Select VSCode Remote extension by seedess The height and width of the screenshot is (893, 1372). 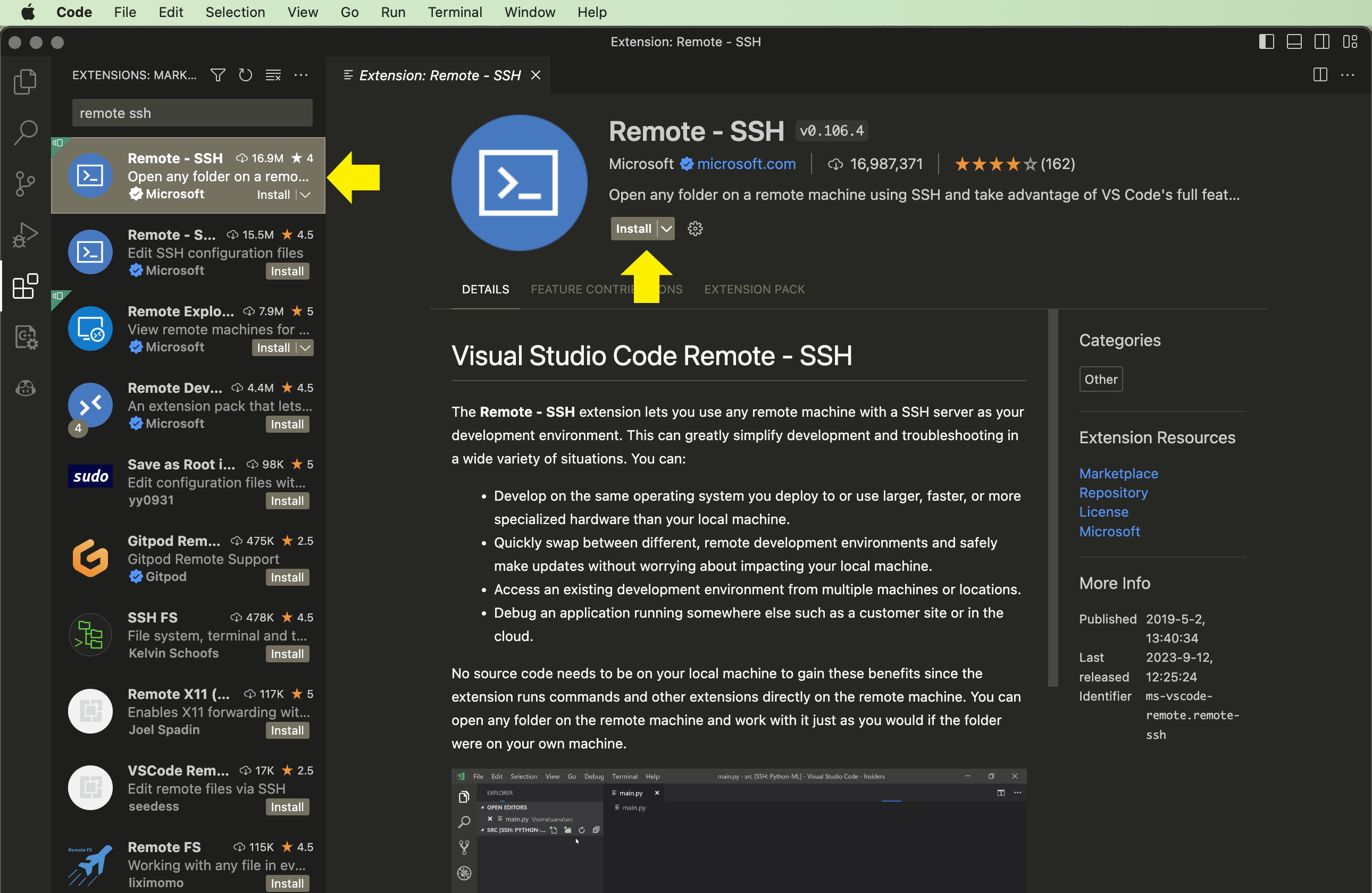(x=188, y=788)
